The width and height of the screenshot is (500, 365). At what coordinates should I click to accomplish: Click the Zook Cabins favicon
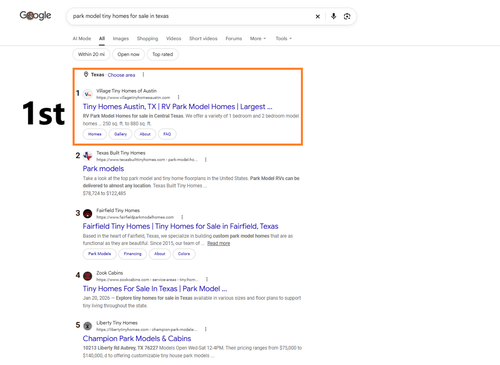(88, 276)
